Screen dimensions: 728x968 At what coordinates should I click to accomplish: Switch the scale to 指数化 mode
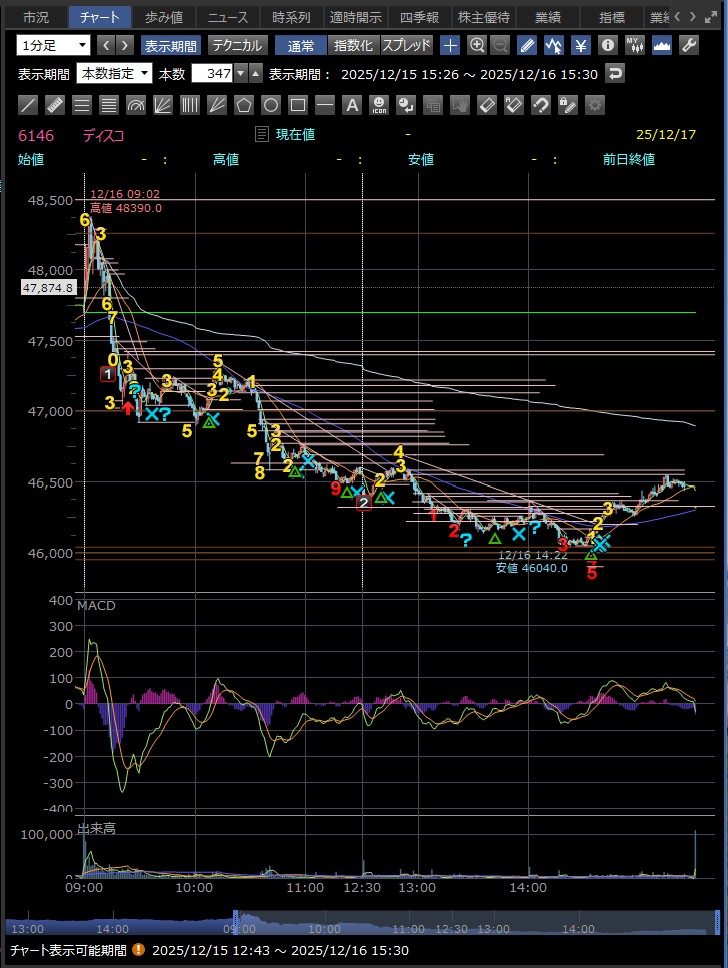(x=353, y=45)
